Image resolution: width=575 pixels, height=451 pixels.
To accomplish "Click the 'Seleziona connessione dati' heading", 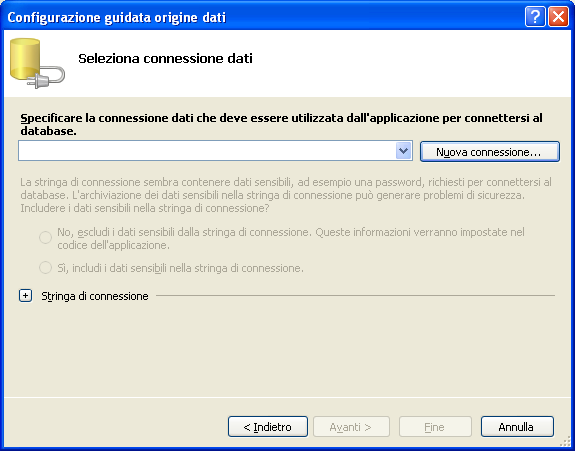I will (165, 58).
